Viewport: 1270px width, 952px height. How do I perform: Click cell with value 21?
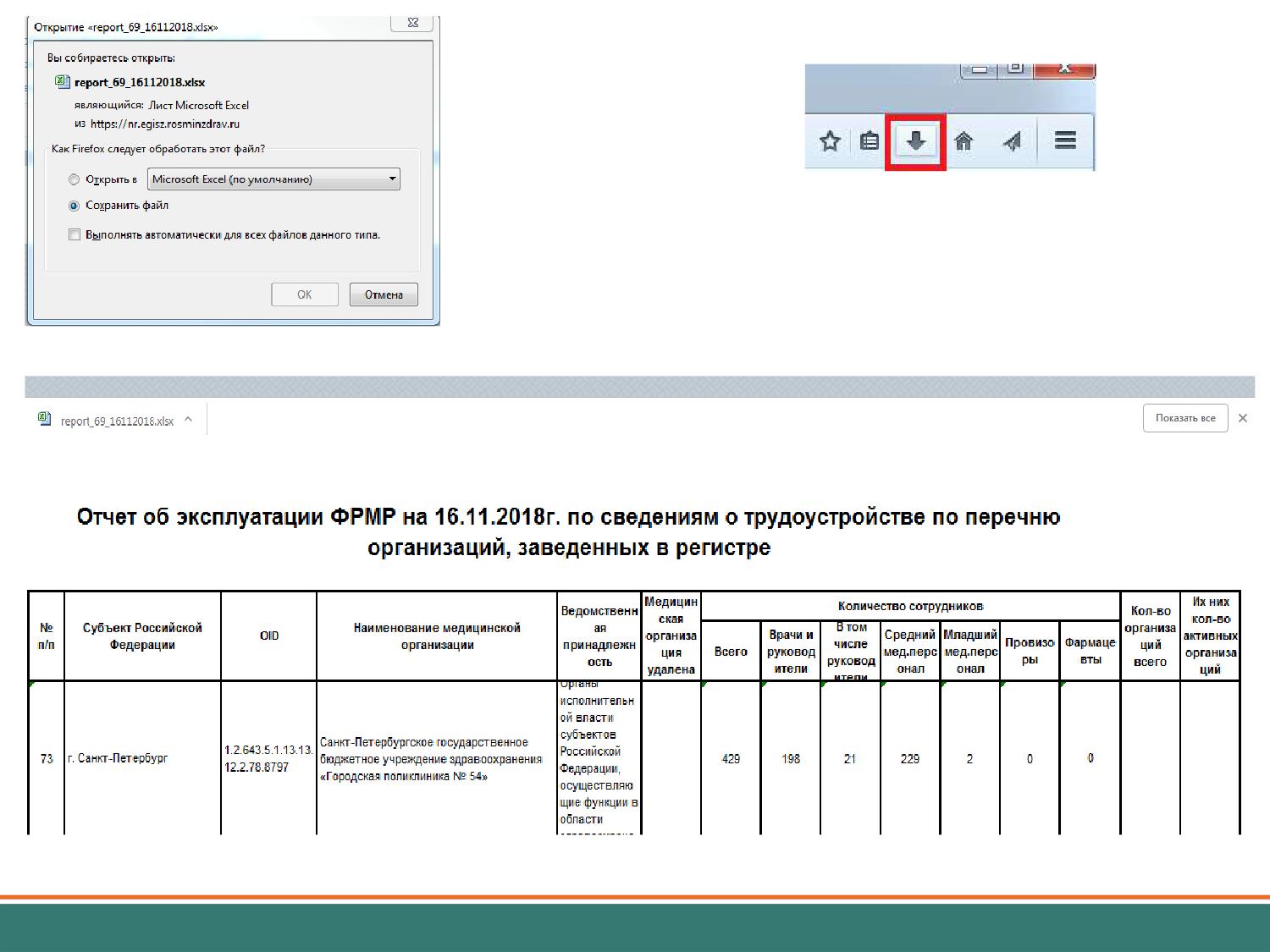pos(850,759)
